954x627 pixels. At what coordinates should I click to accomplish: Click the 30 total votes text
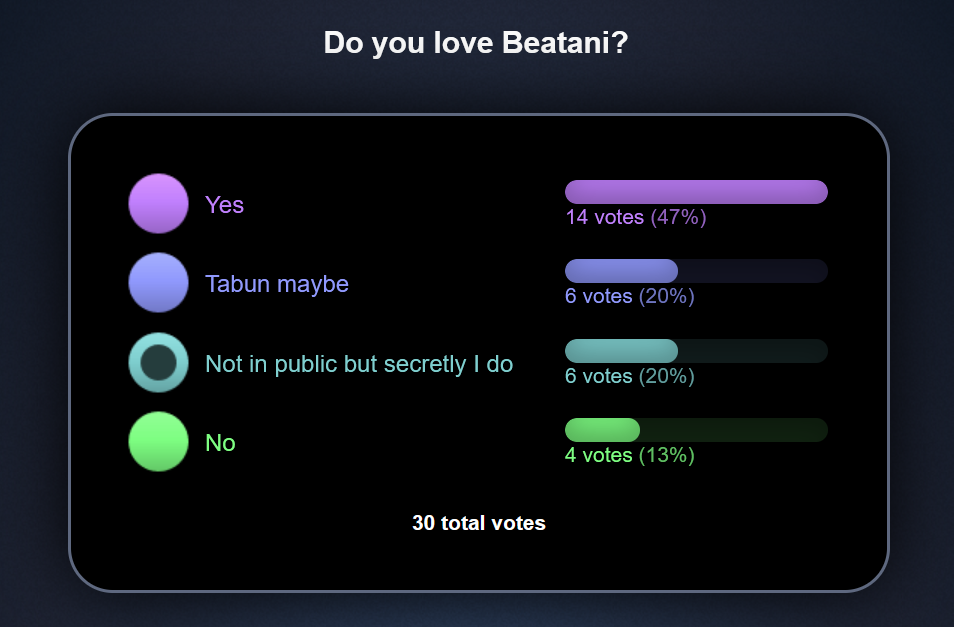point(478,523)
